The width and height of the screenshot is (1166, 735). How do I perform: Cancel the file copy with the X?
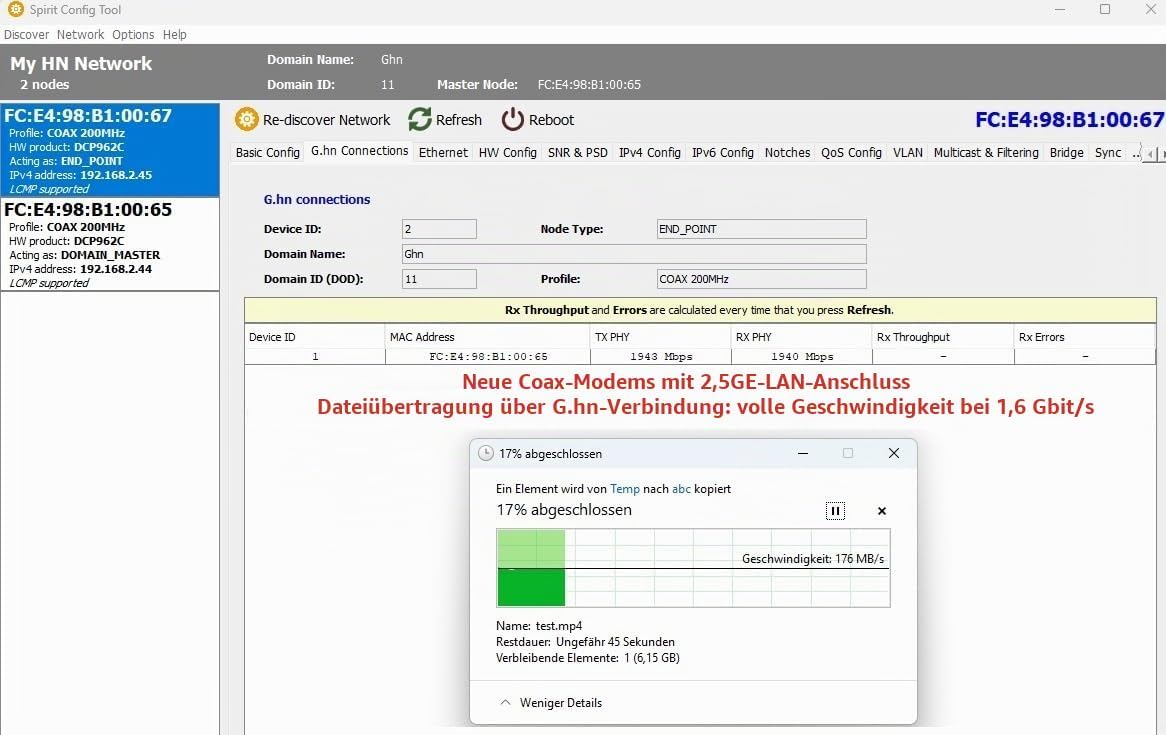tap(882, 511)
